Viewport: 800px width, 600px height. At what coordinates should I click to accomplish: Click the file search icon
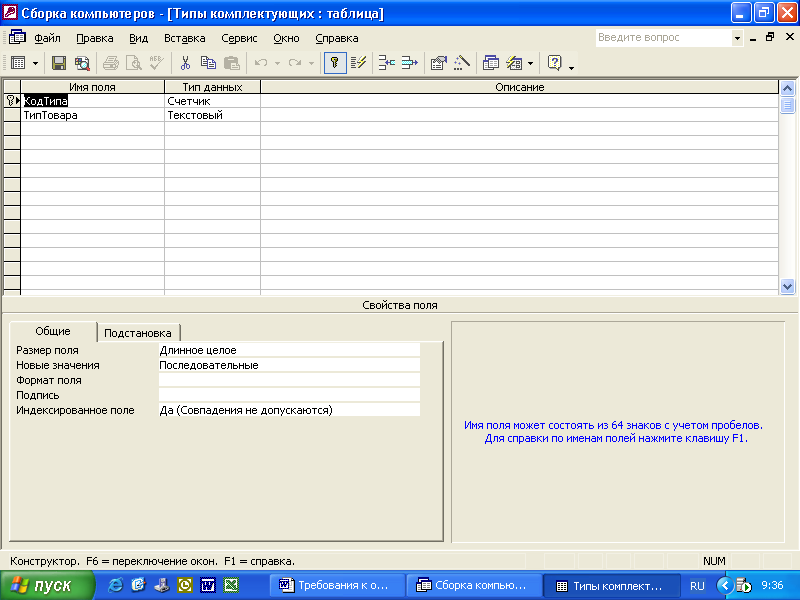click(x=82, y=63)
